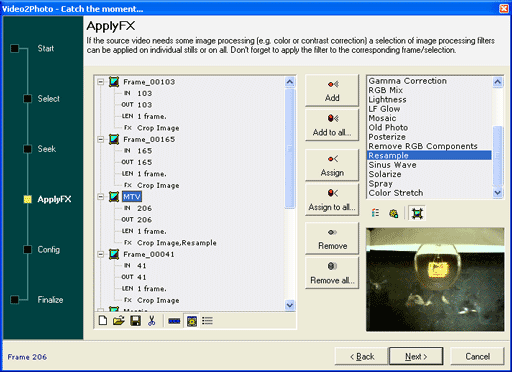Click the list view icon in the tree toolbar
The height and width of the screenshot is (372, 512).
click(207, 321)
